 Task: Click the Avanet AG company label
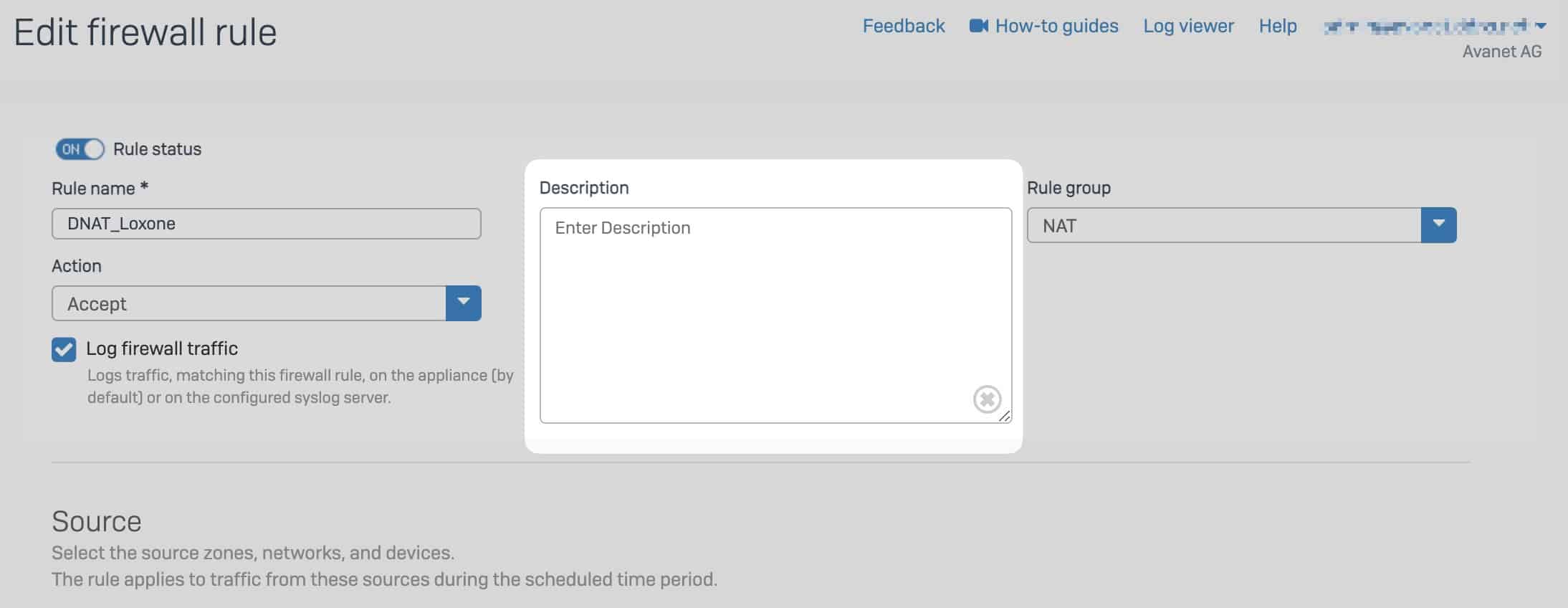(1502, 52)
